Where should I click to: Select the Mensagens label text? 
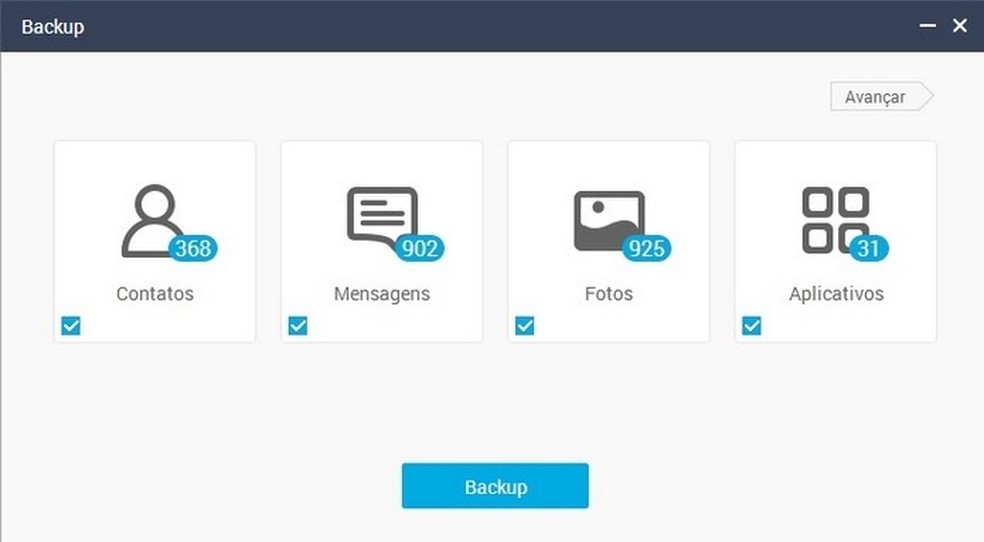click(x=382, y=294)
